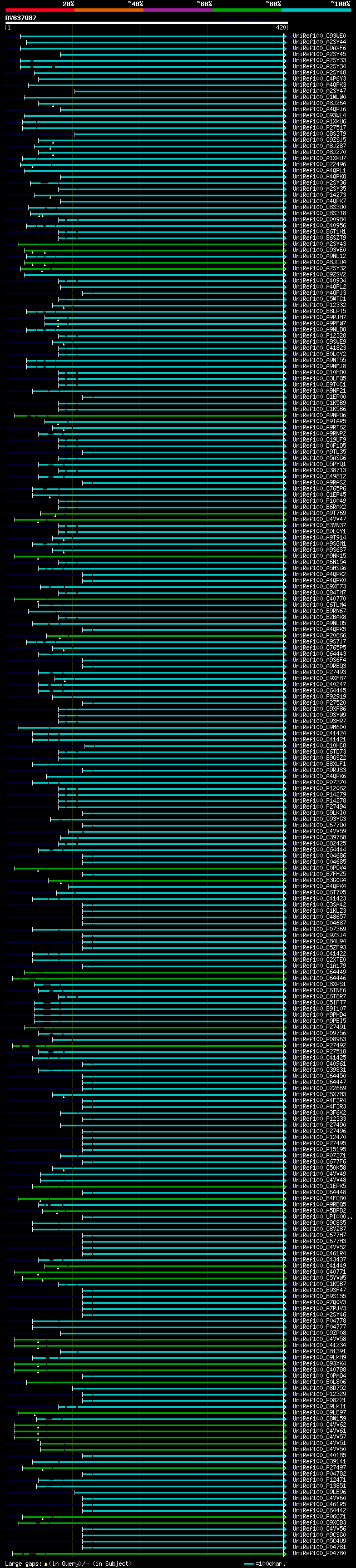Open hit UniRef100_A8J264
The image size is (356, 1568).
click(319, 103)
